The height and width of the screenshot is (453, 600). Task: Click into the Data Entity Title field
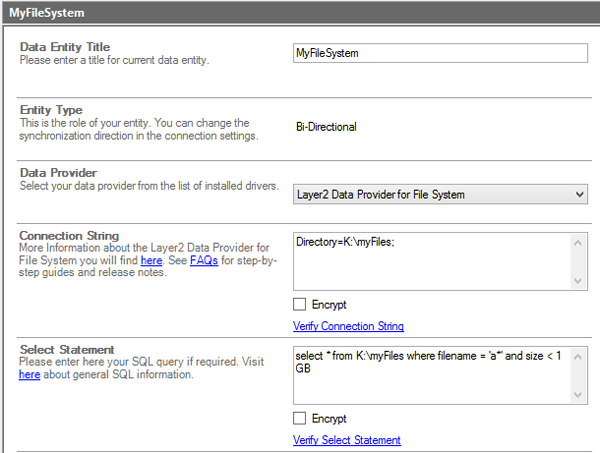pyautogui.click(x=439, y=53)
